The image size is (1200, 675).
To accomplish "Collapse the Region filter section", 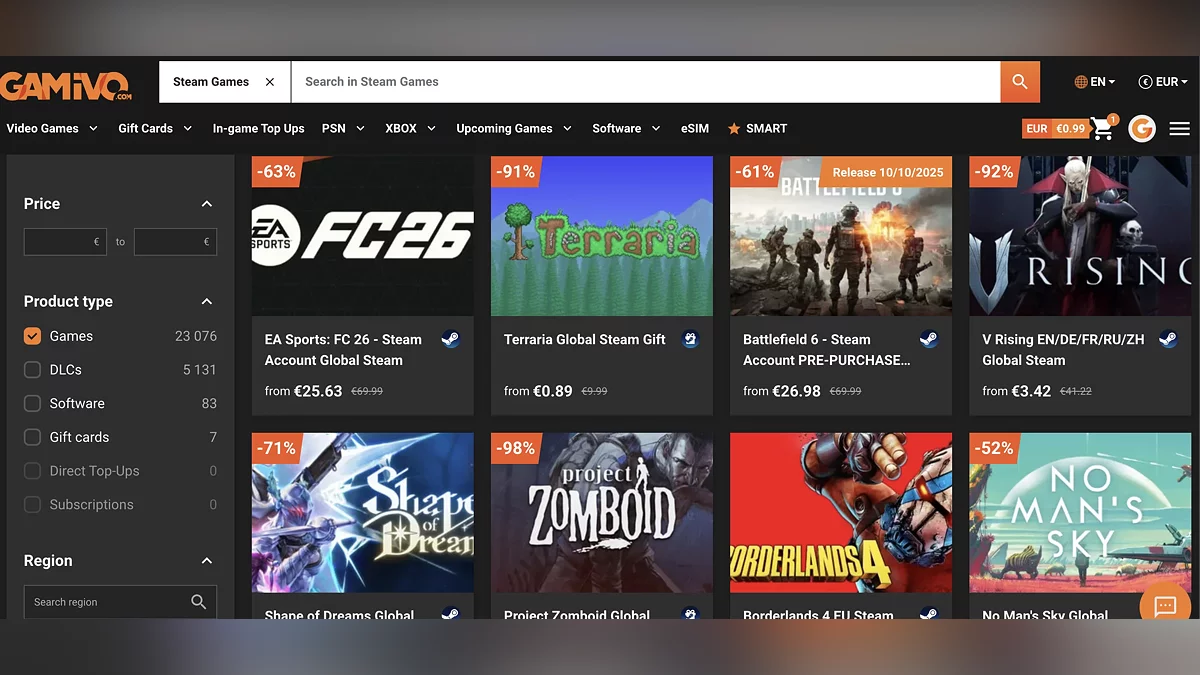I will click(x=207, y=561).
